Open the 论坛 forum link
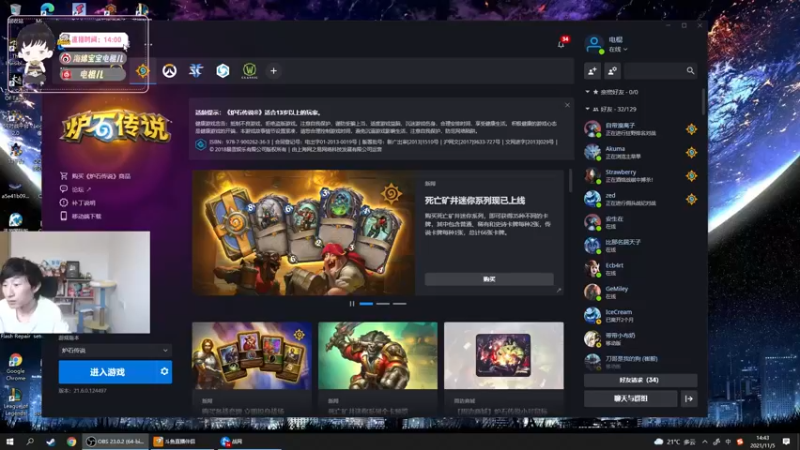Viewport: 800px width, 450px height. click(x=76, y=189)
